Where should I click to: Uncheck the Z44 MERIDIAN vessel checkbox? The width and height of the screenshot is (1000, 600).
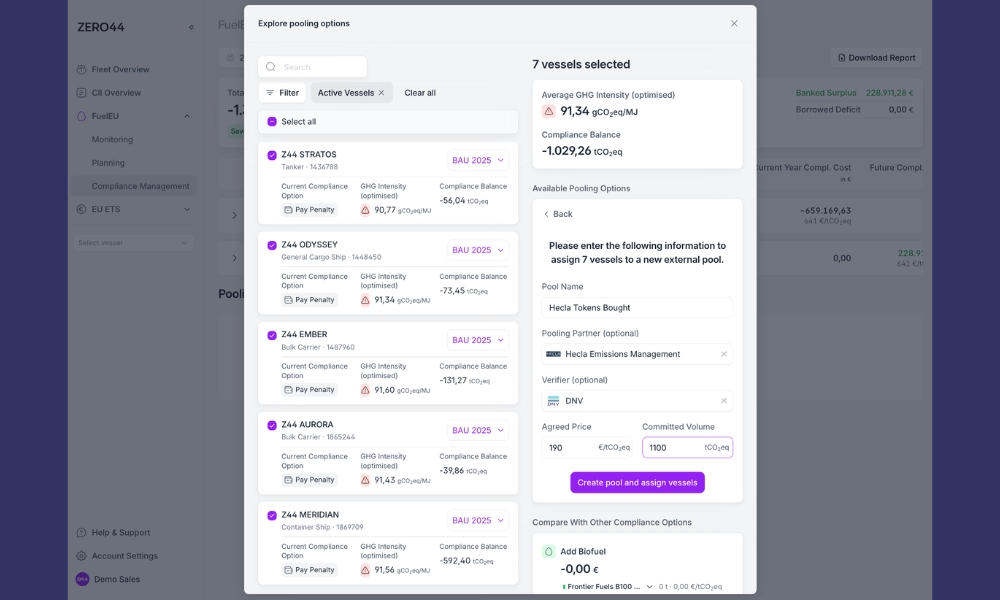[x=272, y=515]
